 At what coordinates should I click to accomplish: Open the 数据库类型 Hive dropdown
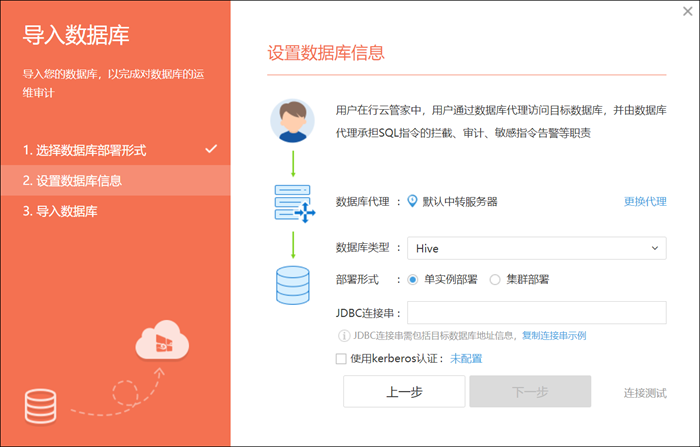[536, 247]
